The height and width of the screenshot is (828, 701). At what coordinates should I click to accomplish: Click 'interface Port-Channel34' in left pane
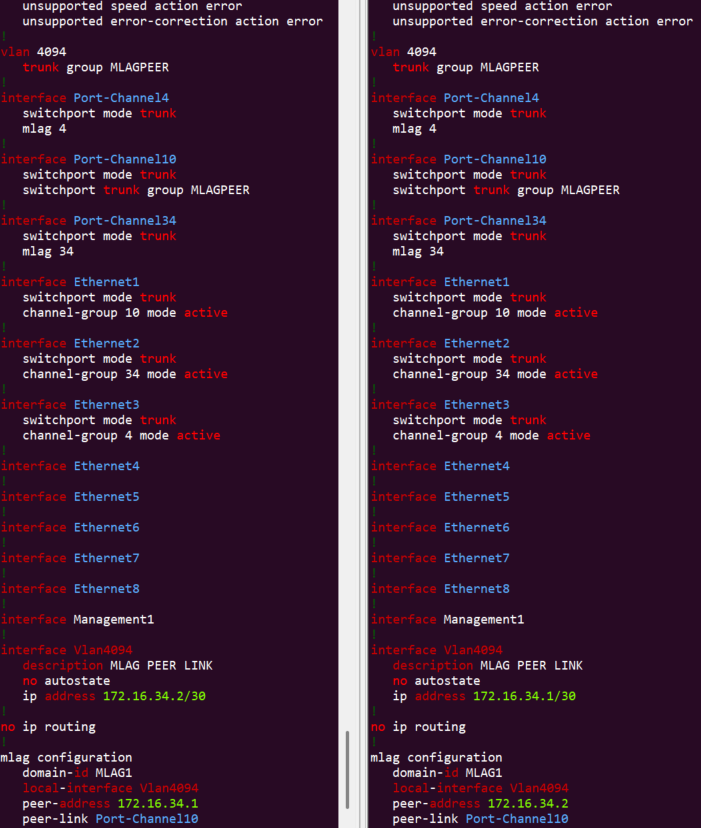click(x=88, y=220)
